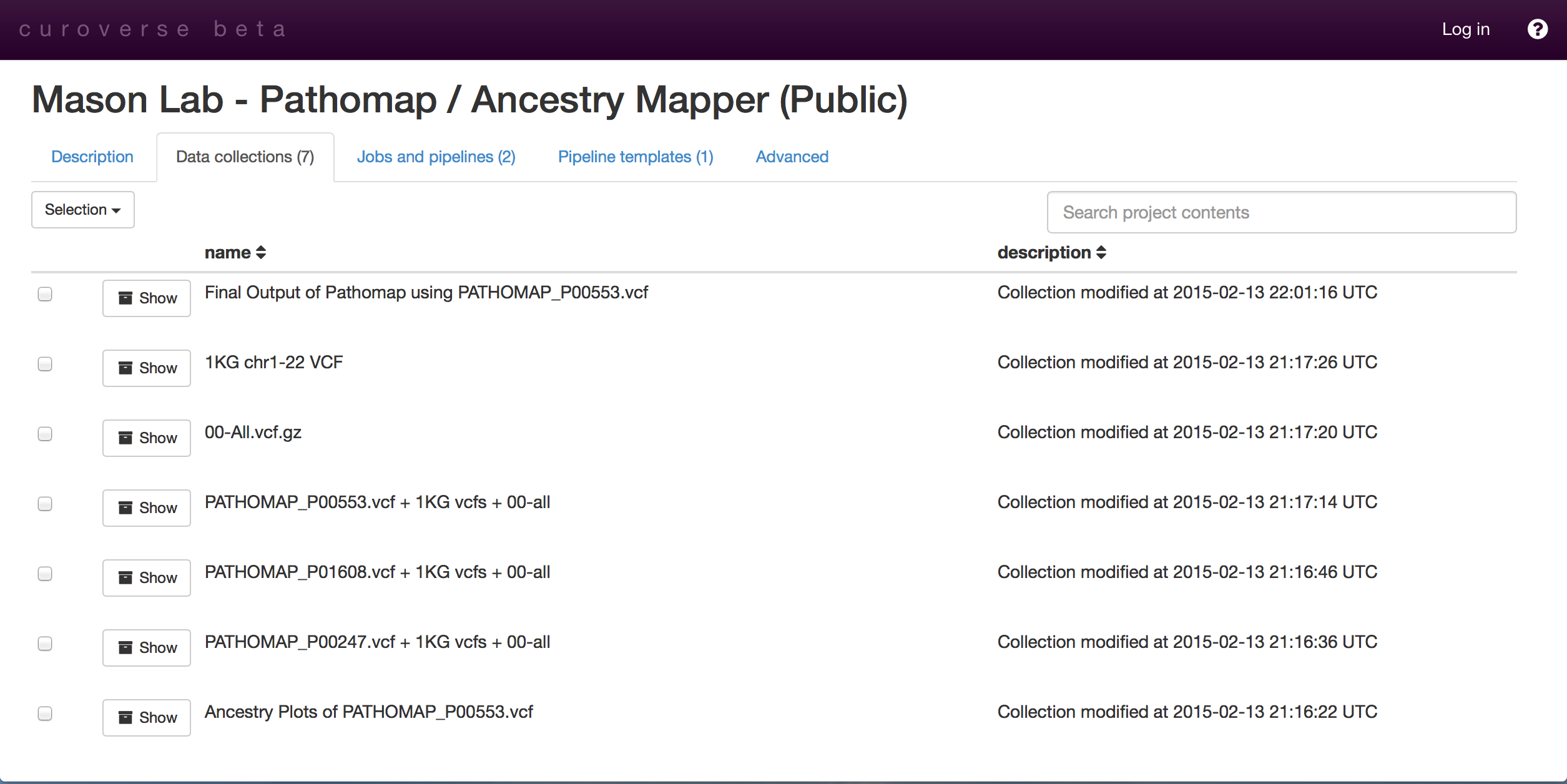Show the PATHOMAP_P00247.vcf + 1KG vcfs collection
The width and height of the screenshot is (1567, 784).
point(147,648)
